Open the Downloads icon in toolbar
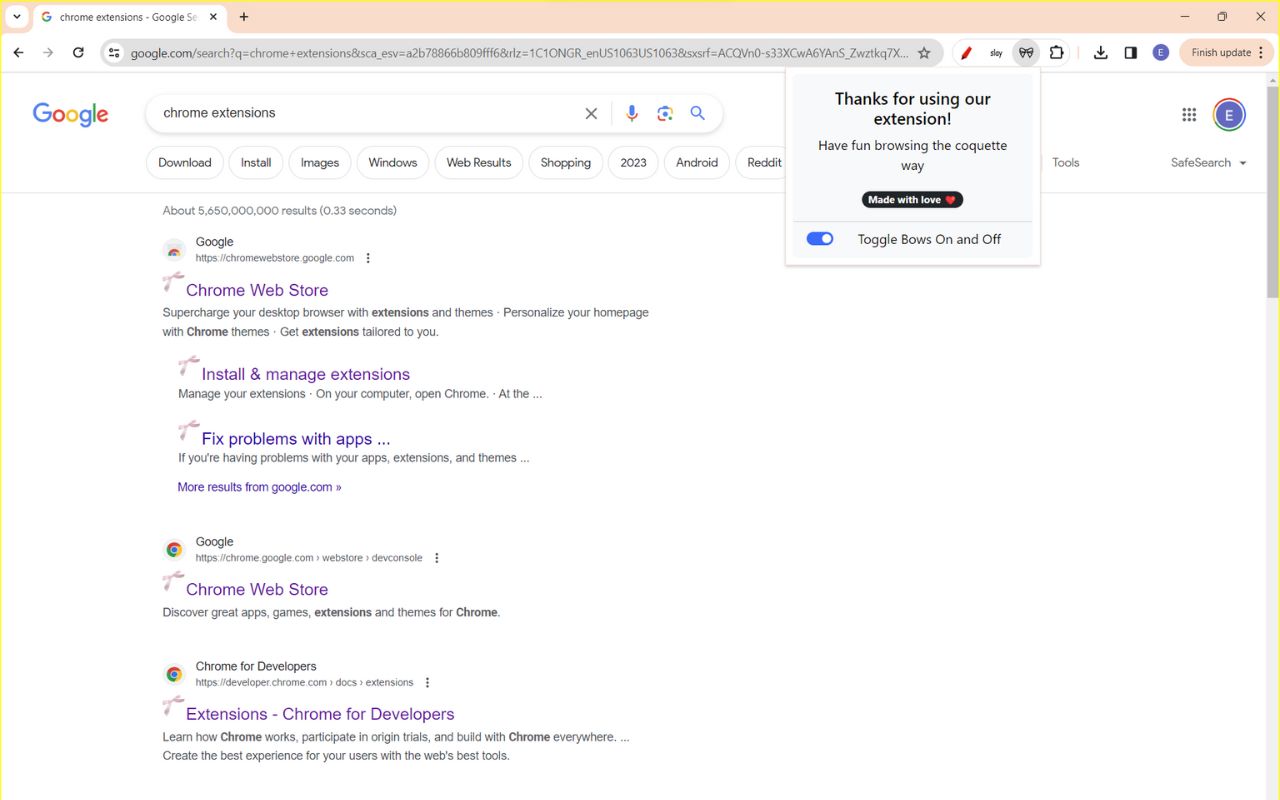 pos(1101,53)
